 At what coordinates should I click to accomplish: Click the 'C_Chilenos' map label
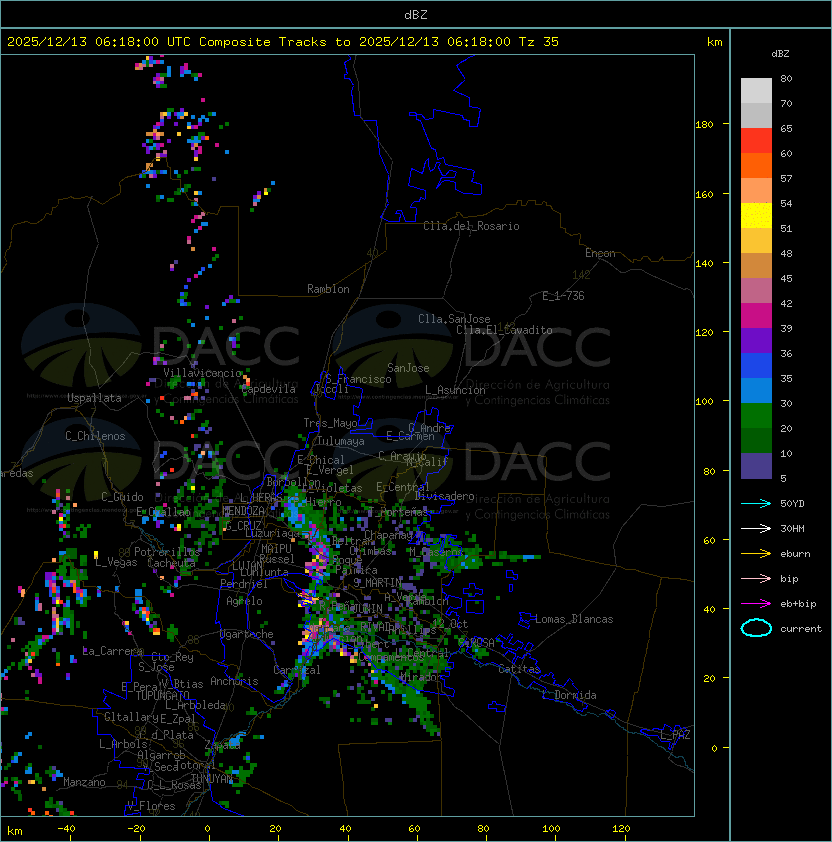pyautogui.click(x=95, y=436)
